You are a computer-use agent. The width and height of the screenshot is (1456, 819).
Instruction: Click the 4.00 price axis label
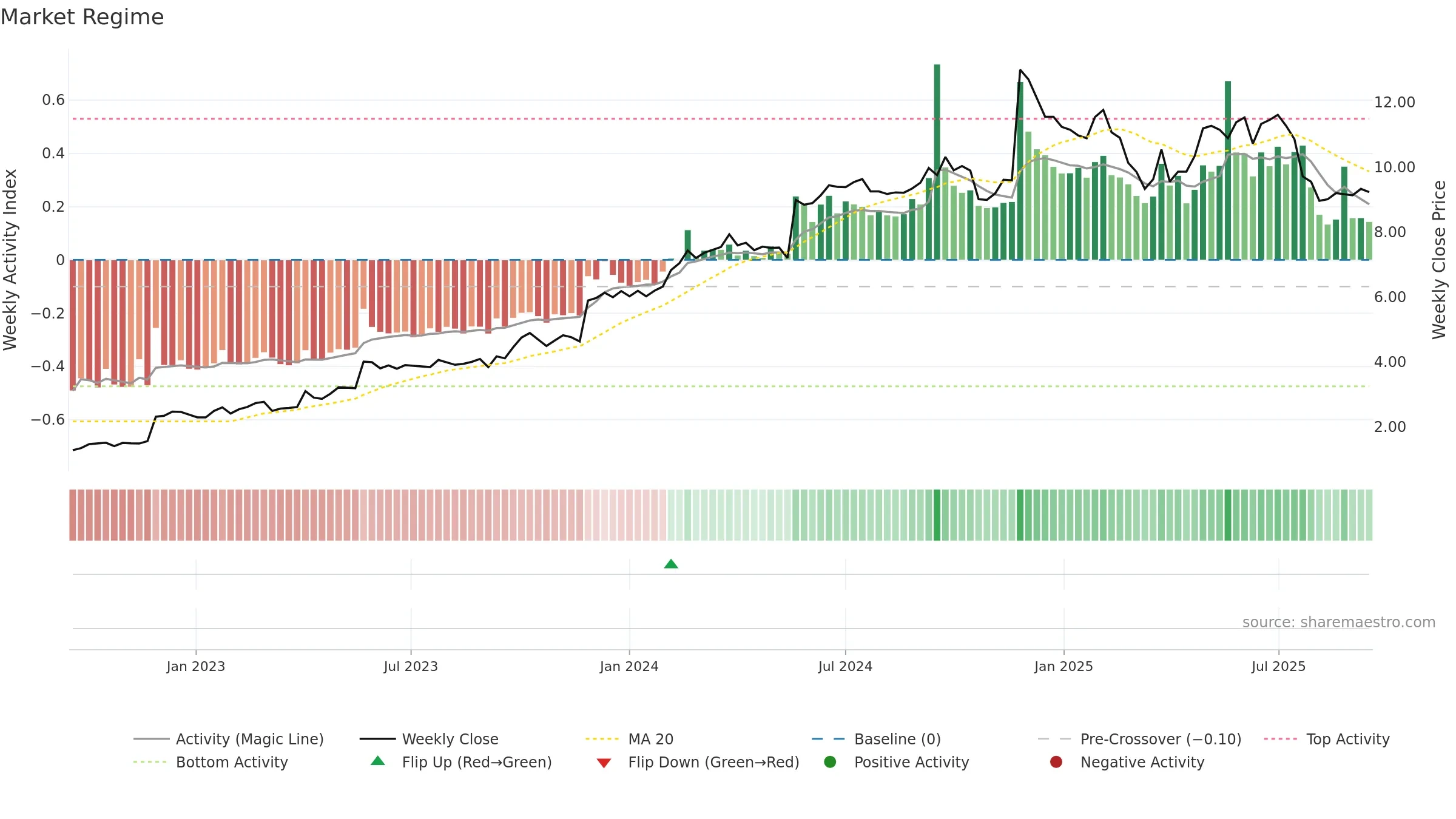click(1390, 362)
